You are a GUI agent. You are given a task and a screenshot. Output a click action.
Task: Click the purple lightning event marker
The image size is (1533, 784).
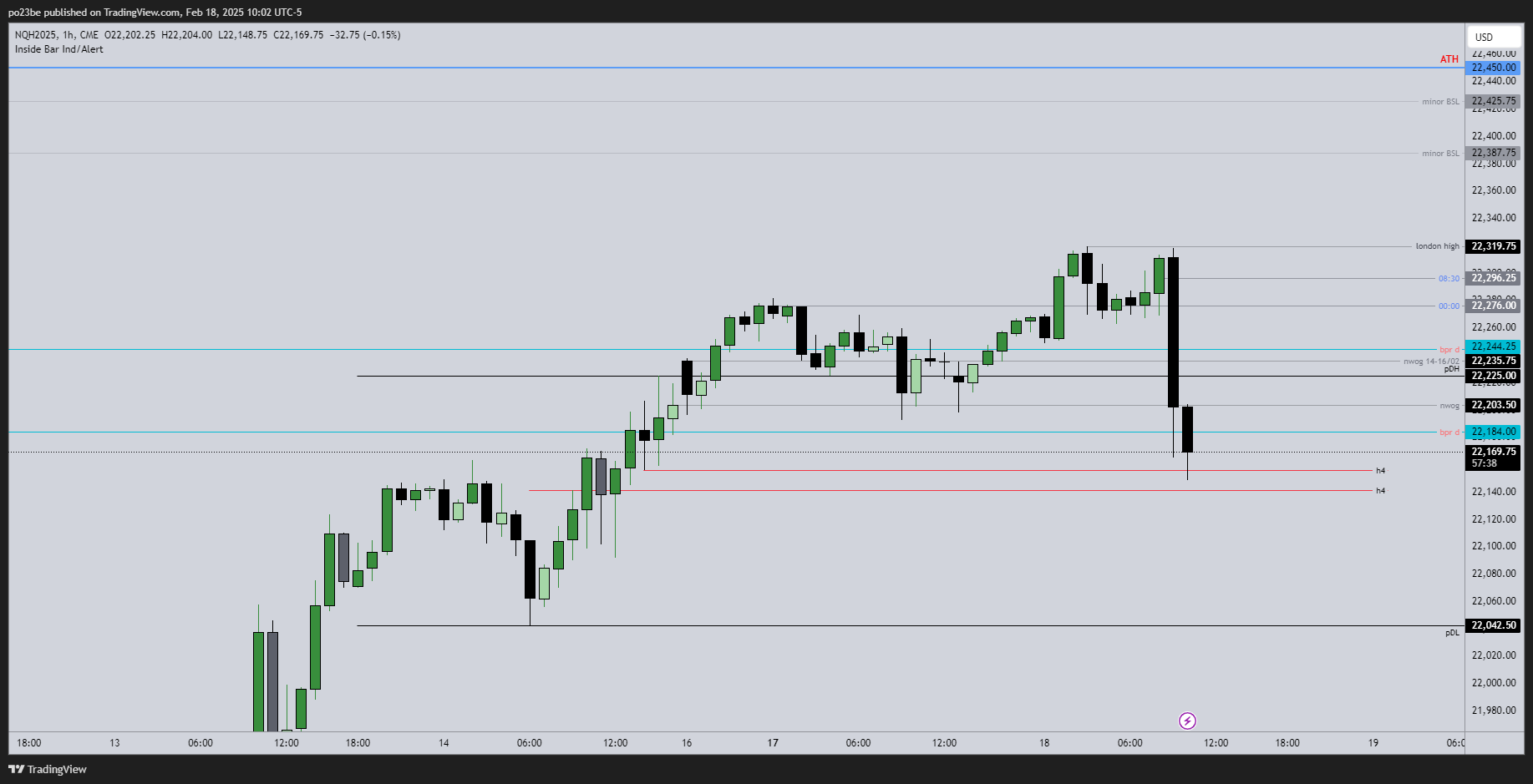[1187, 721]
